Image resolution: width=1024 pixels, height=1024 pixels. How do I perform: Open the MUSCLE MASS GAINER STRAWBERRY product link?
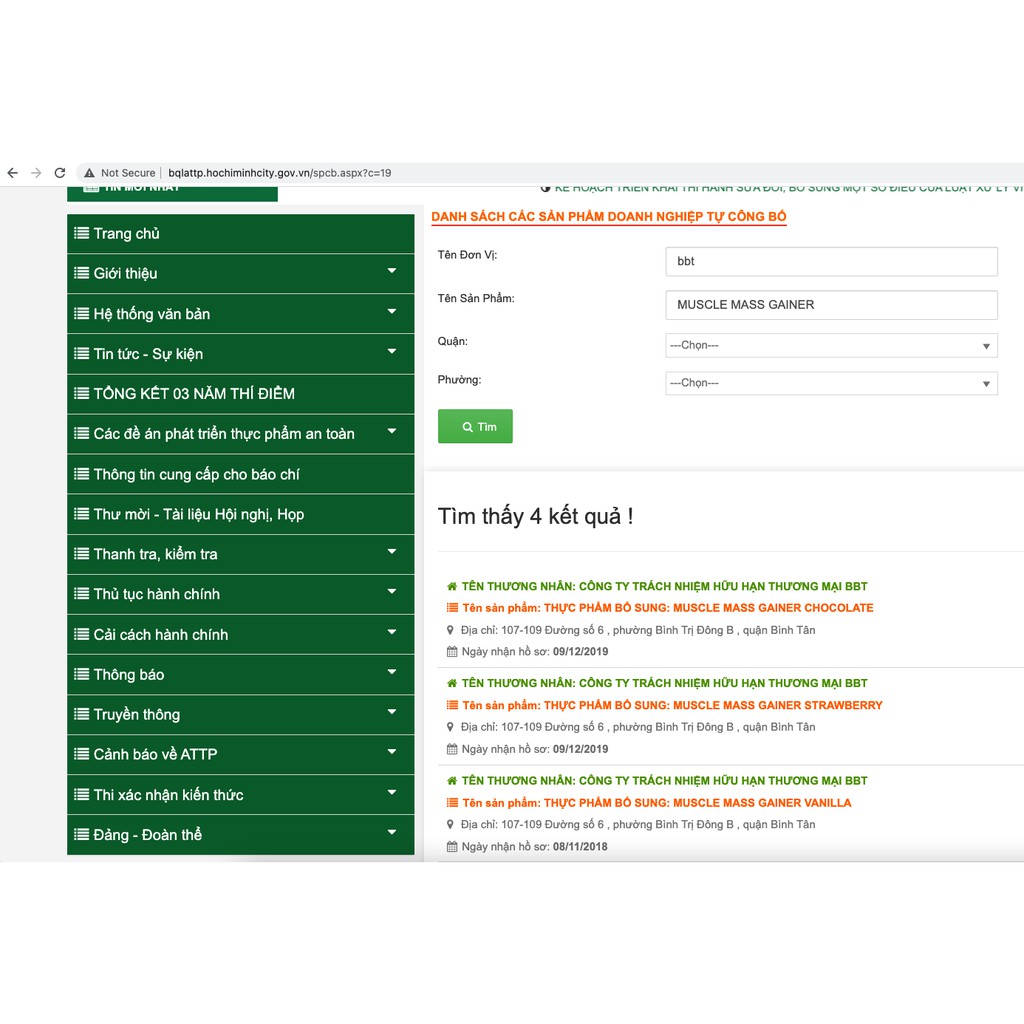pos(672,705)
